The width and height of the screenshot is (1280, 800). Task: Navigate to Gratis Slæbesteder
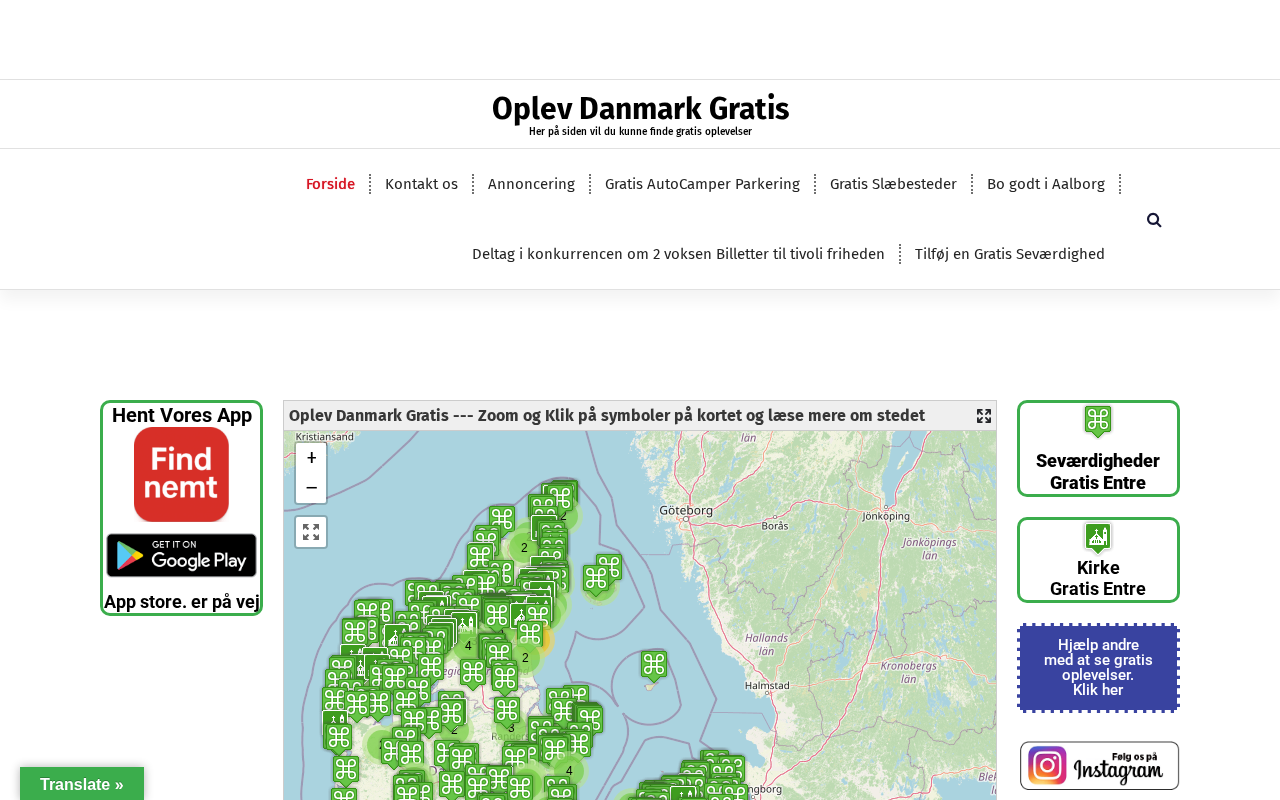[893, 184]
